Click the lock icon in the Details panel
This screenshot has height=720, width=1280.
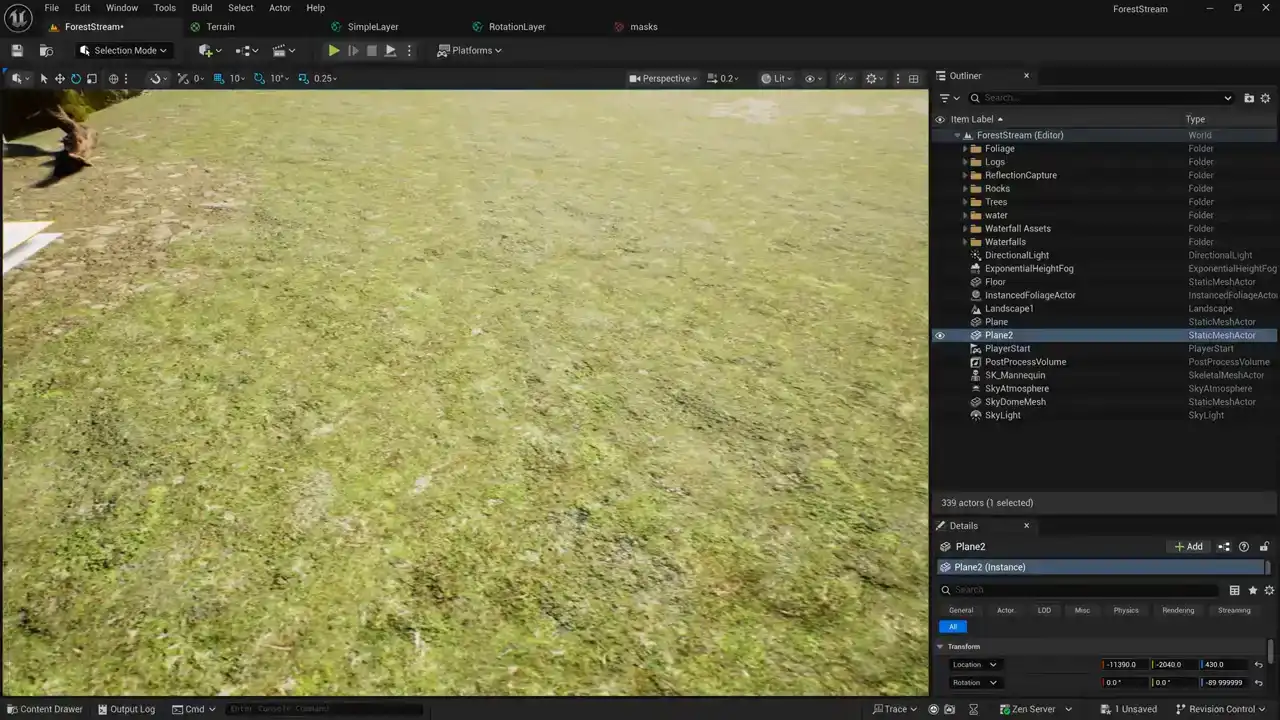1264,547
